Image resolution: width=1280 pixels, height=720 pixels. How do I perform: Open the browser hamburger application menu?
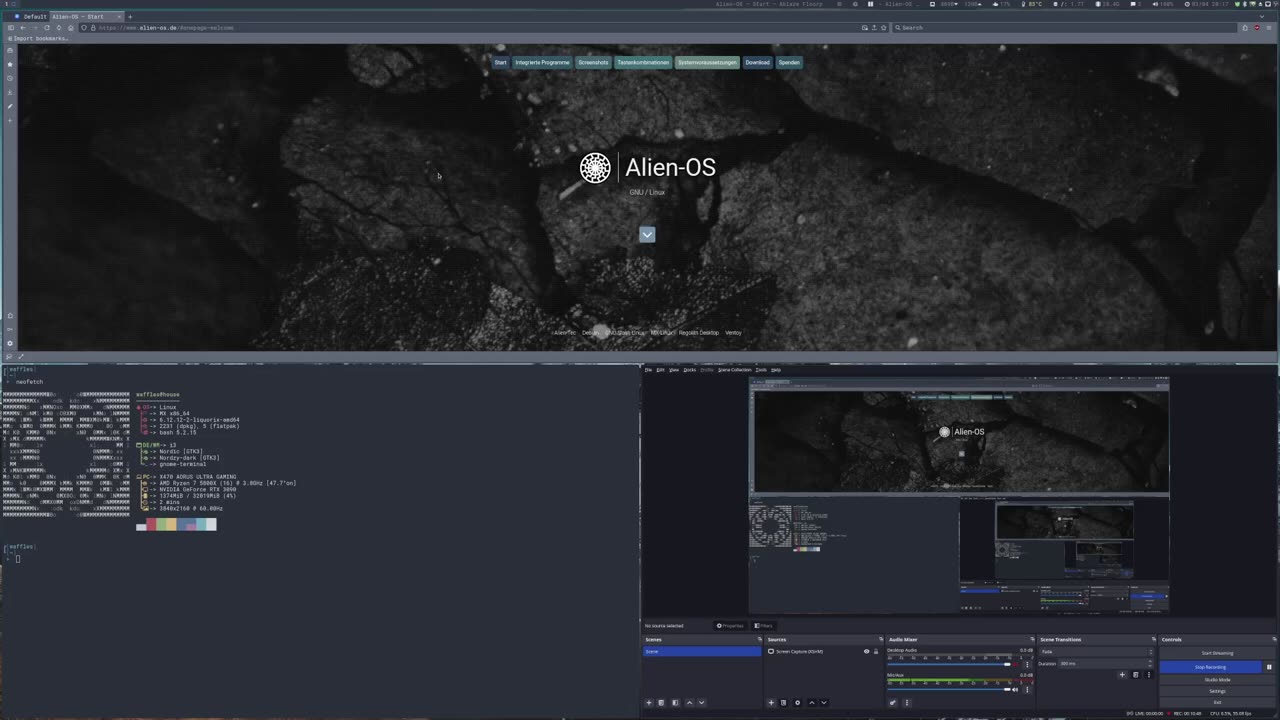tap(1269, 28)
